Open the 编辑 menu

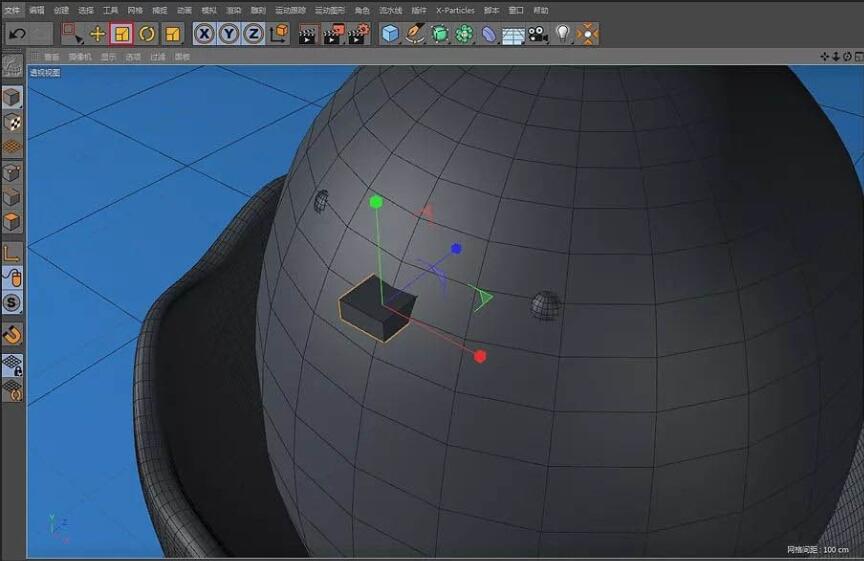tap(36, 10)
